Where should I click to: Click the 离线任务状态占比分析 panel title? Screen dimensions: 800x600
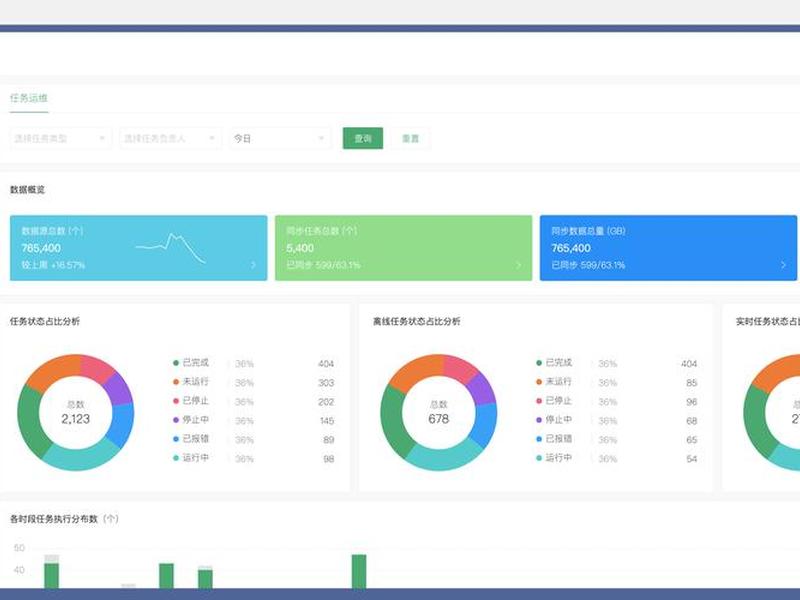click(416, 321)
